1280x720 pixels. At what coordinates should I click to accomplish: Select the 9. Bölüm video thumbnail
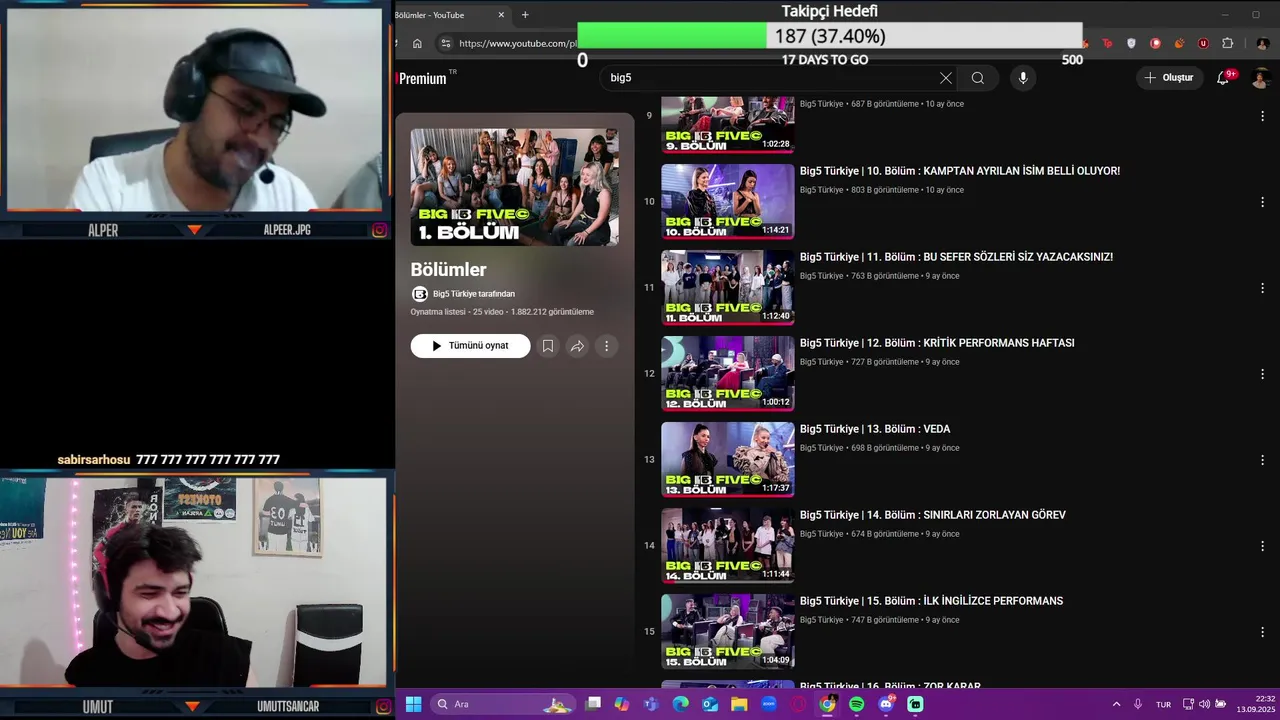click(x=728, y=124)
